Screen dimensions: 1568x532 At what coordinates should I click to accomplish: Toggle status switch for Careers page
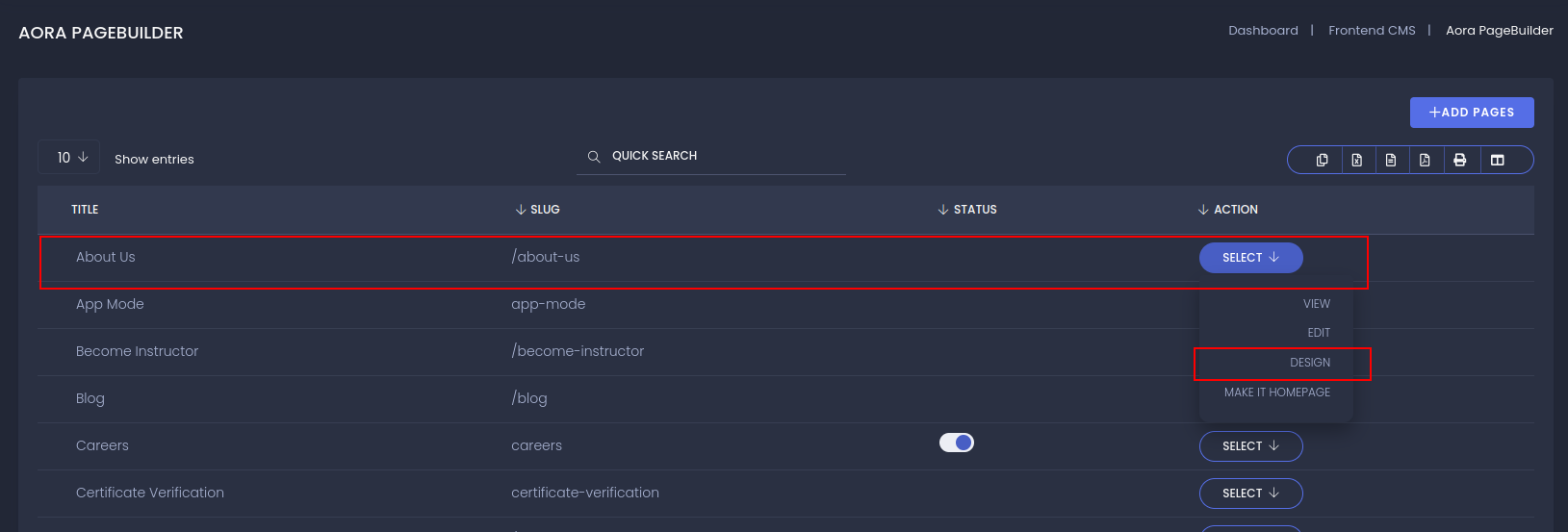pyautogui.click(x=957, y=443)
